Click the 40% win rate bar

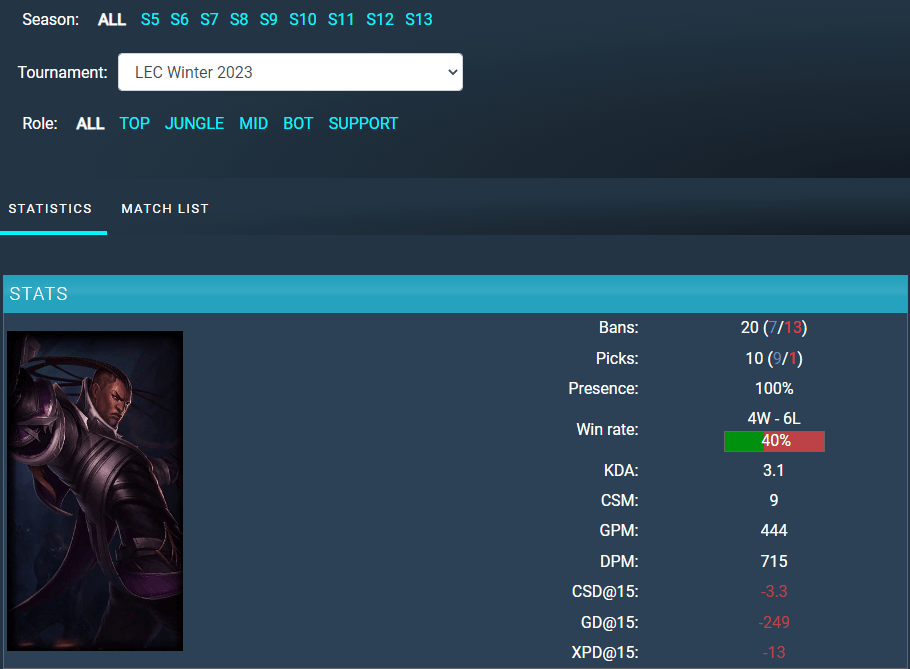774,442
